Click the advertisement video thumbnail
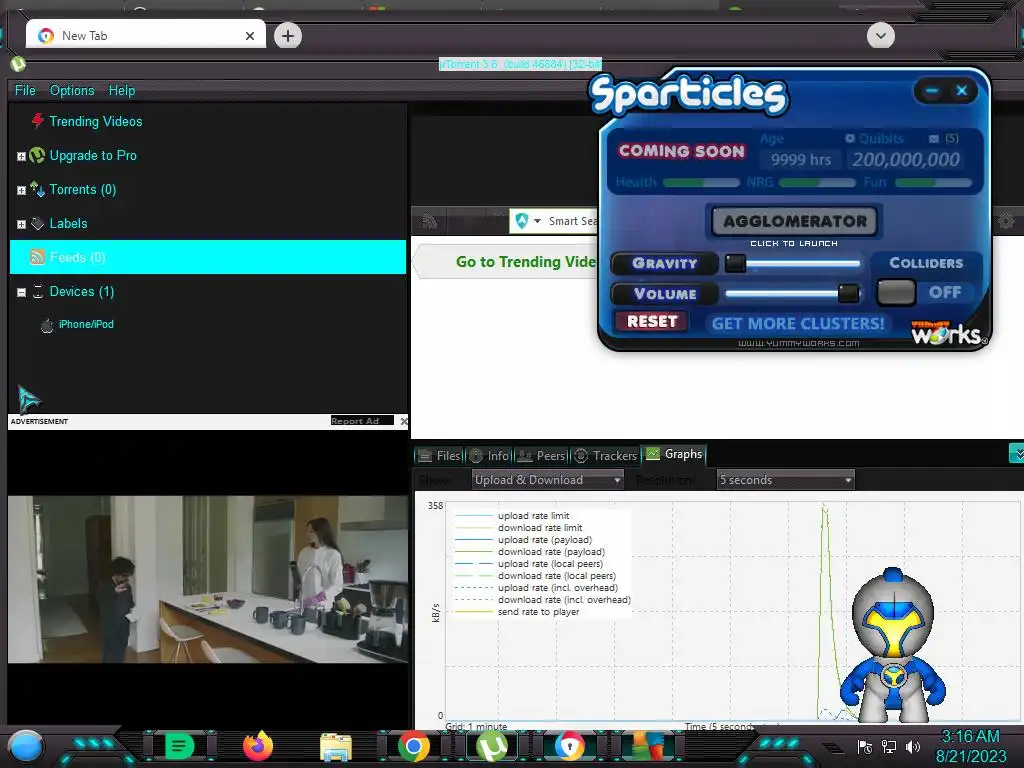Image resolution: width=1024 pixels, height=768 pixels. [x=208, y=579]
